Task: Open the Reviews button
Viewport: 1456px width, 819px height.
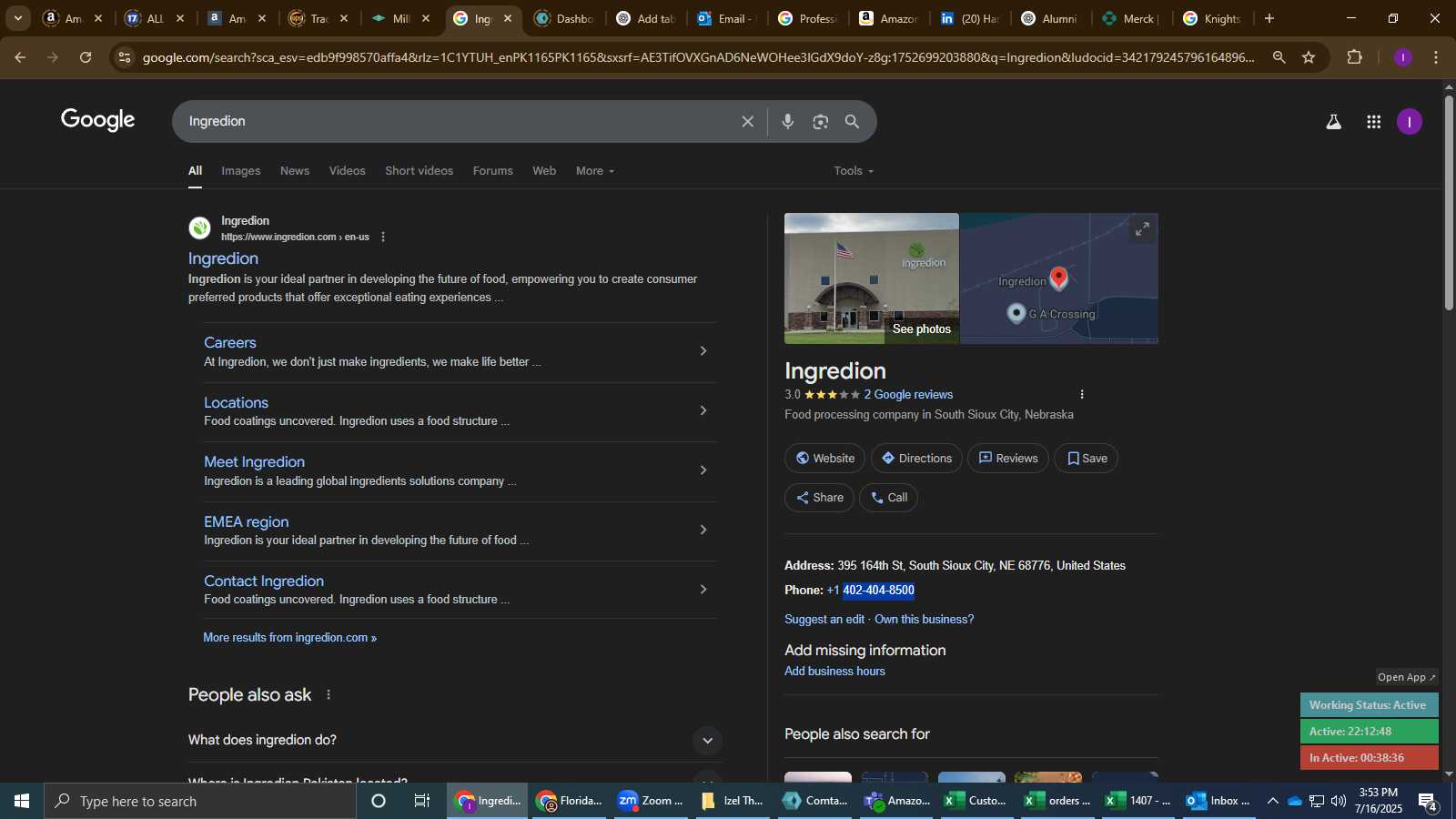Action: [x=1008, y=459]
